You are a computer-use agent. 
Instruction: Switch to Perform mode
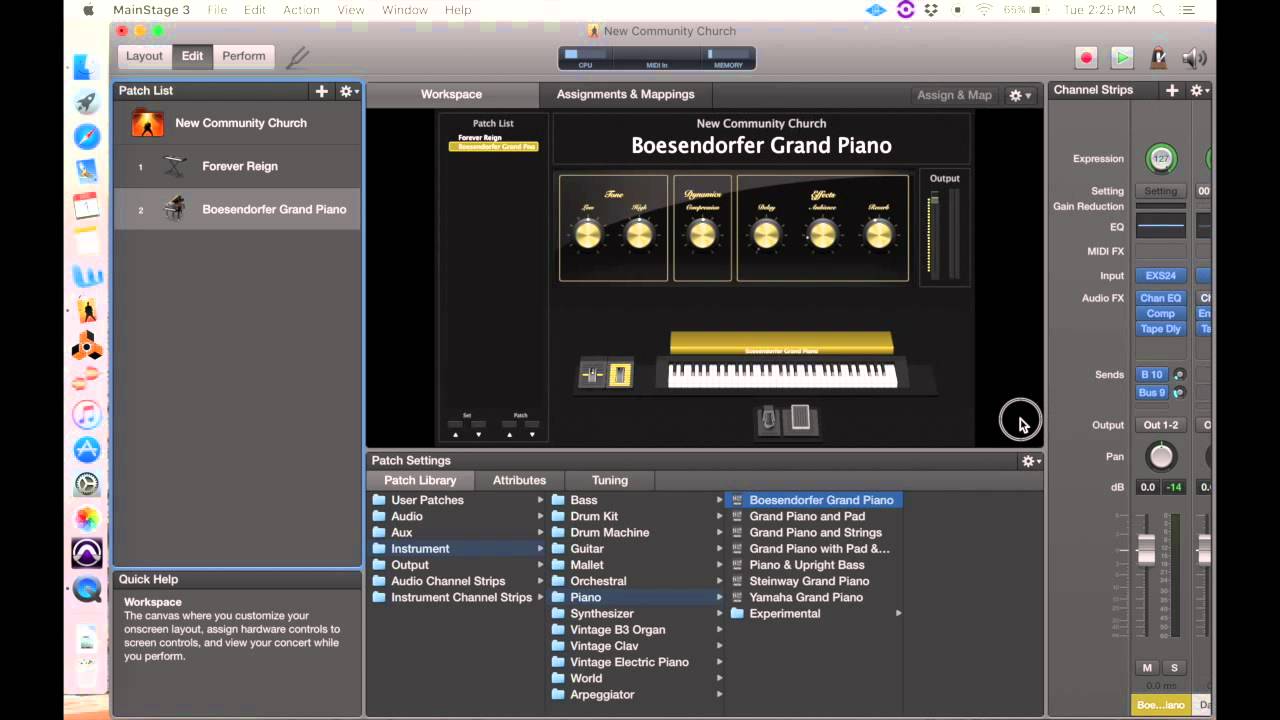[x=244, y=56]
